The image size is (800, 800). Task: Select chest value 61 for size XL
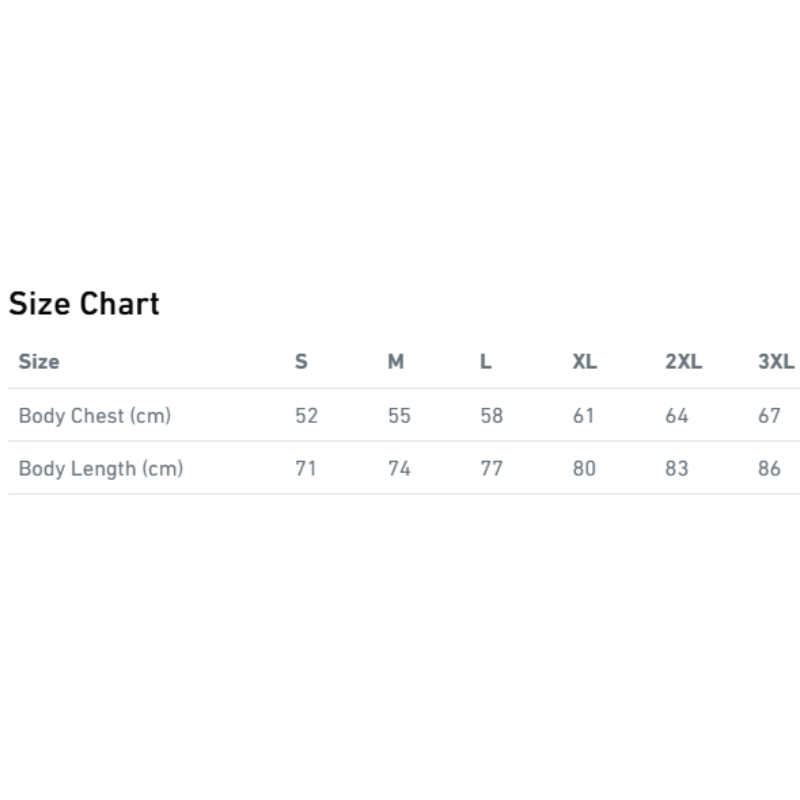pos(584,415)
